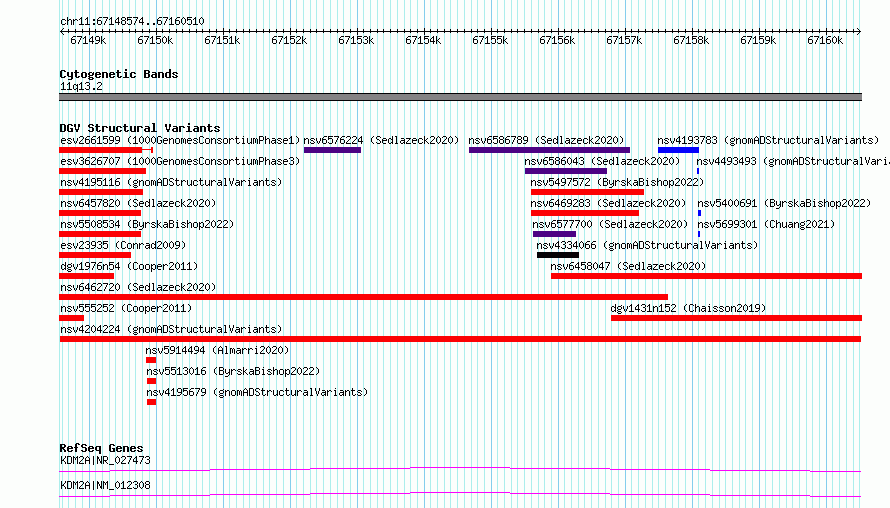Click the small red bar of nsv5914494
This screenshot has height=508, width=890.
coord(151,360)
